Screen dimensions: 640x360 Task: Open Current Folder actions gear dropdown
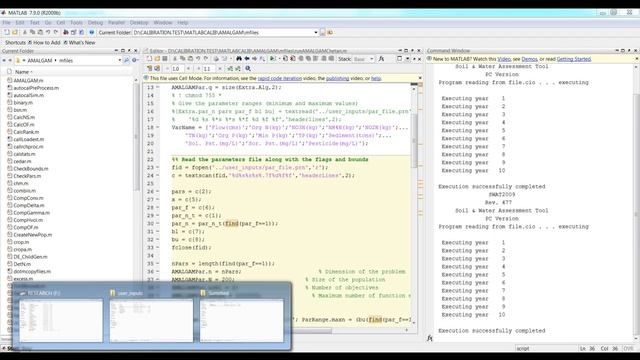pos(135,60)
